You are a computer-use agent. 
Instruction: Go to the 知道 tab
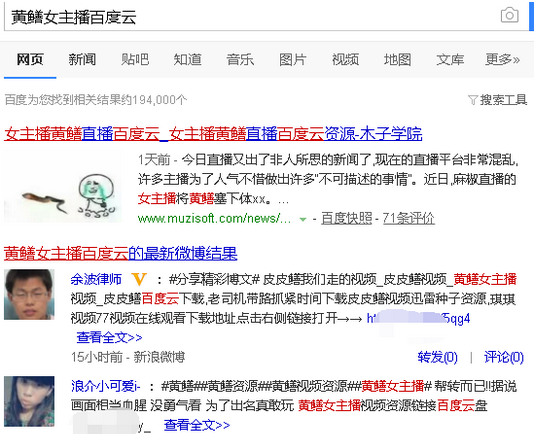[x=187, y=60]
